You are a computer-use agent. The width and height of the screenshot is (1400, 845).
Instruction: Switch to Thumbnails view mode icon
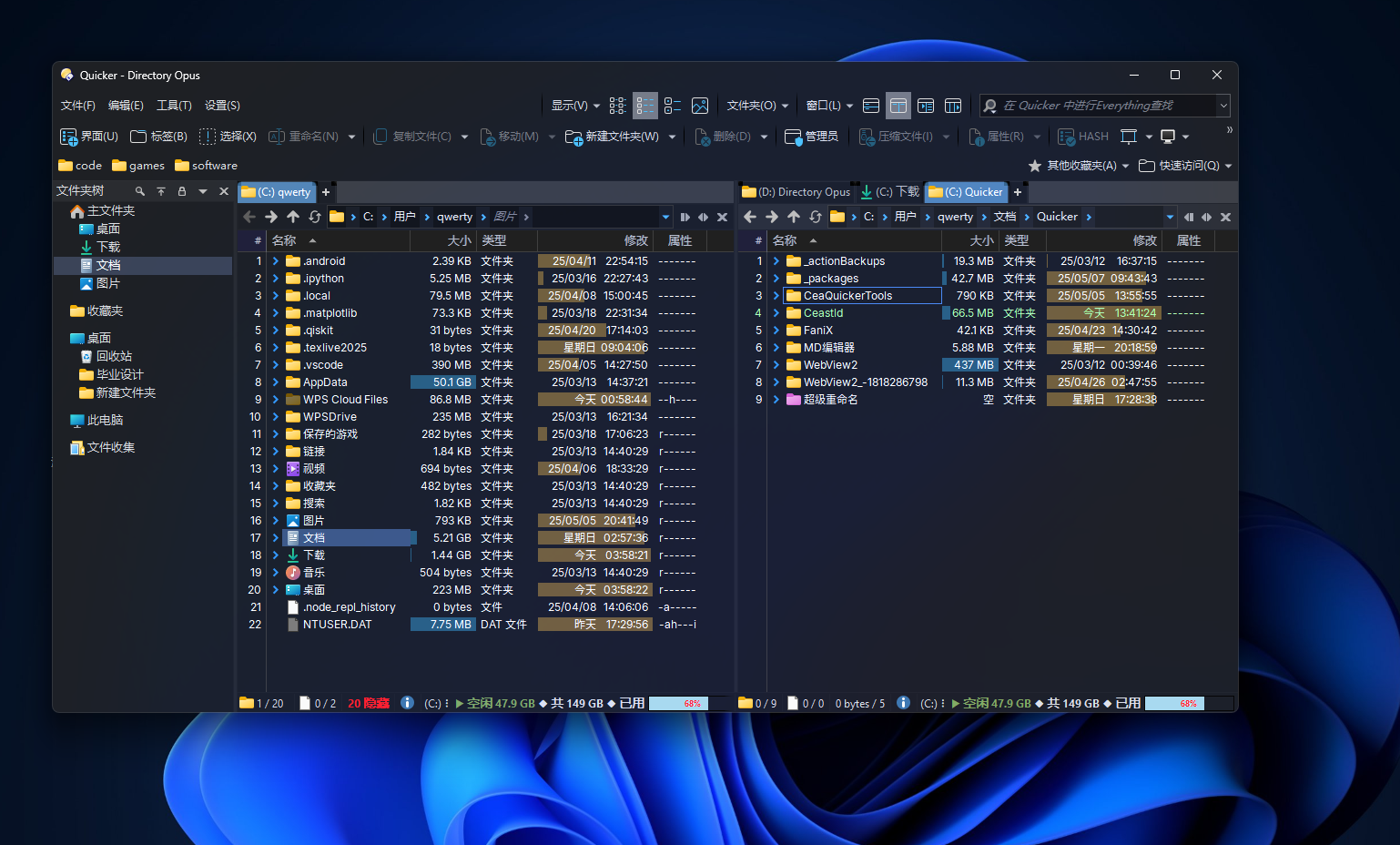click(700, 106)
